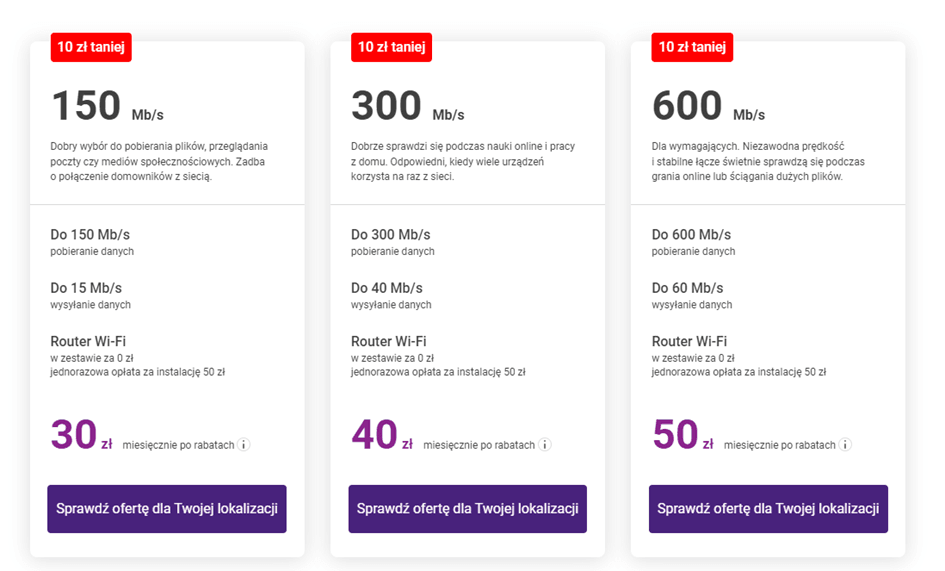The image size is (945, 571).
Task: Check offer for the 150 Mb/s plan
Action: tap(167, 509)
